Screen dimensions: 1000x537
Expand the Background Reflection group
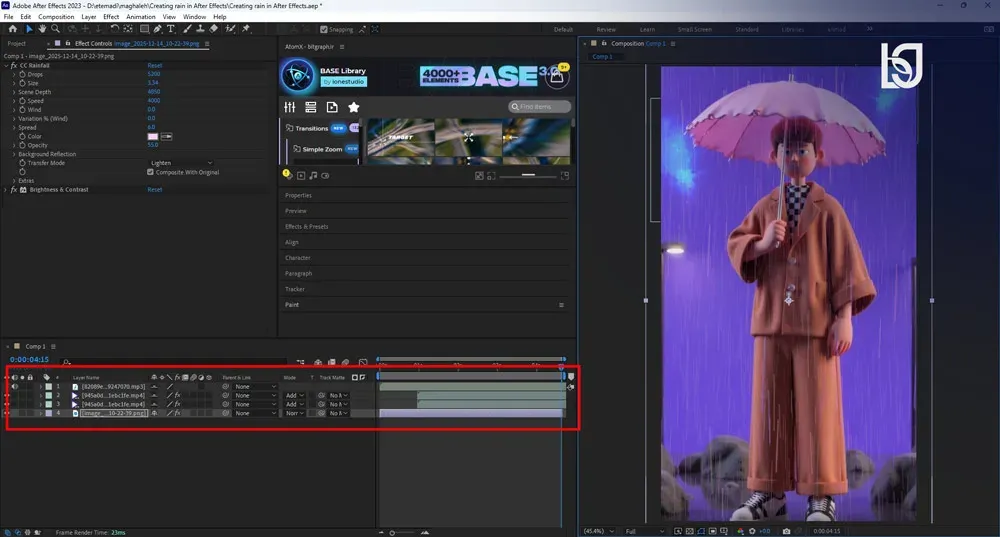[14, 154]
